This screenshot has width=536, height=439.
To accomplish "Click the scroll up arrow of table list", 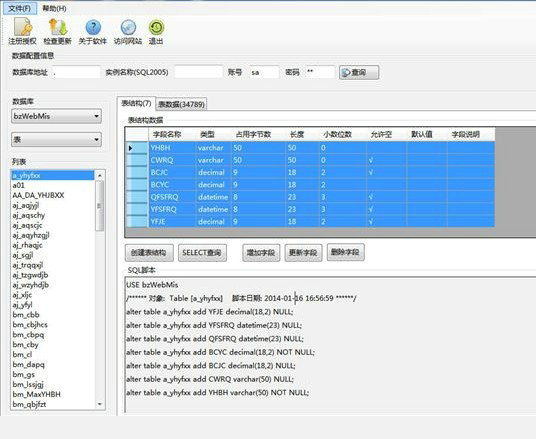I will click(99, 175).
